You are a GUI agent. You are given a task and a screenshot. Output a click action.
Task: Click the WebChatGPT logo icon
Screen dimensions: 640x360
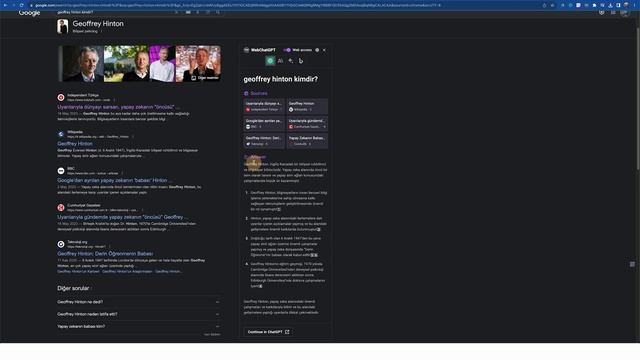(x=246, y=50)
